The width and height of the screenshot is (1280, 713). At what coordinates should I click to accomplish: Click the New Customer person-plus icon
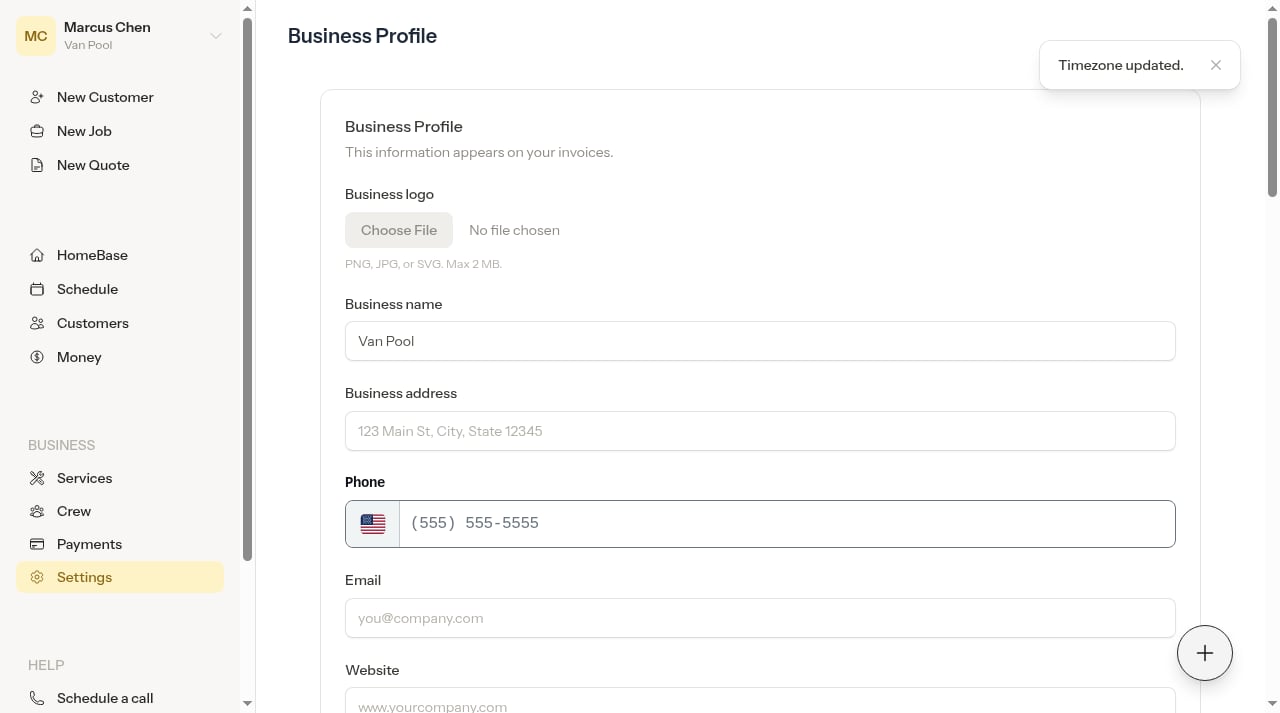click(37, 97)
